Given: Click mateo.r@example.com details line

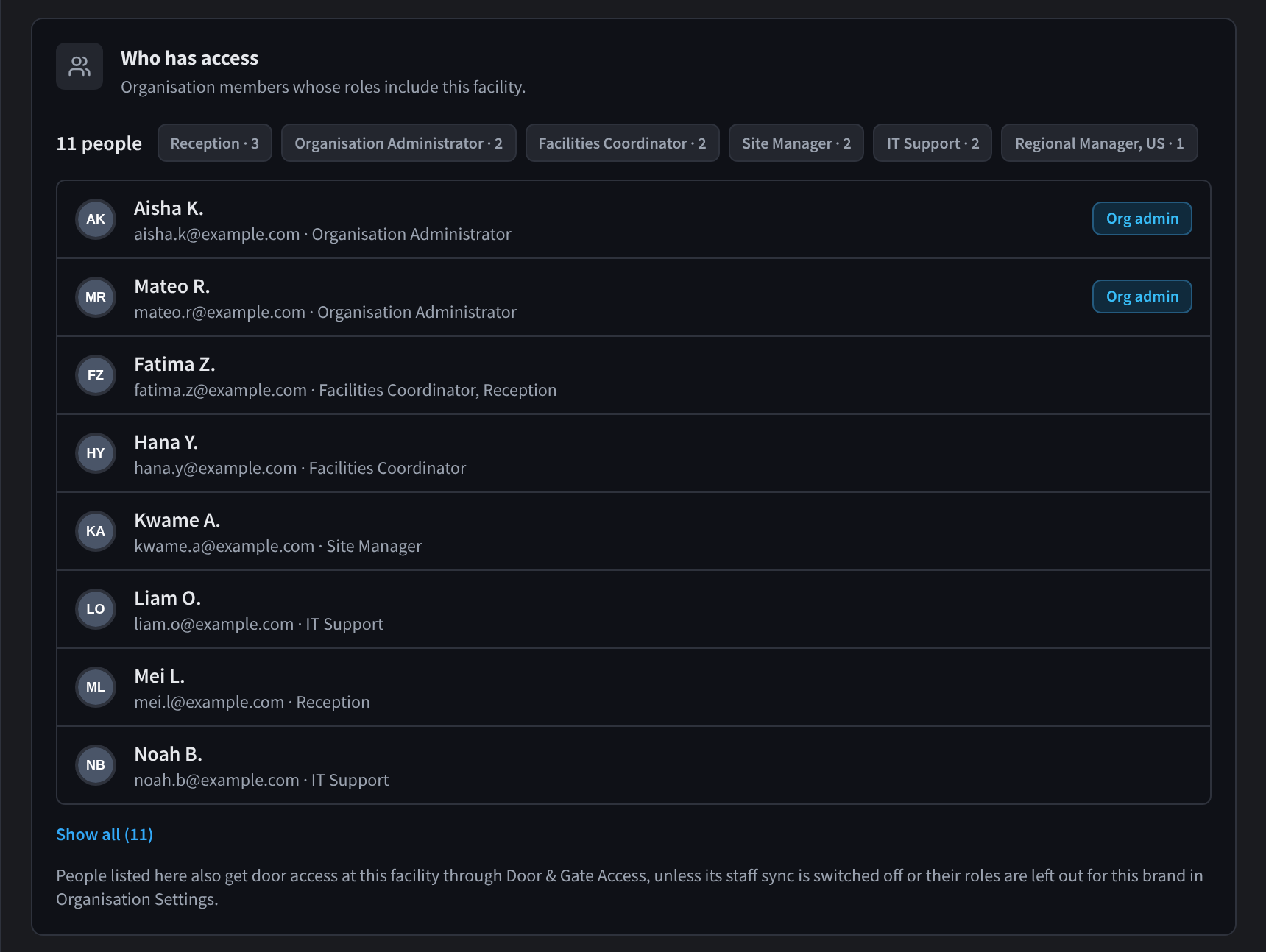Looking at the screenshot, I should click(325, 312).
